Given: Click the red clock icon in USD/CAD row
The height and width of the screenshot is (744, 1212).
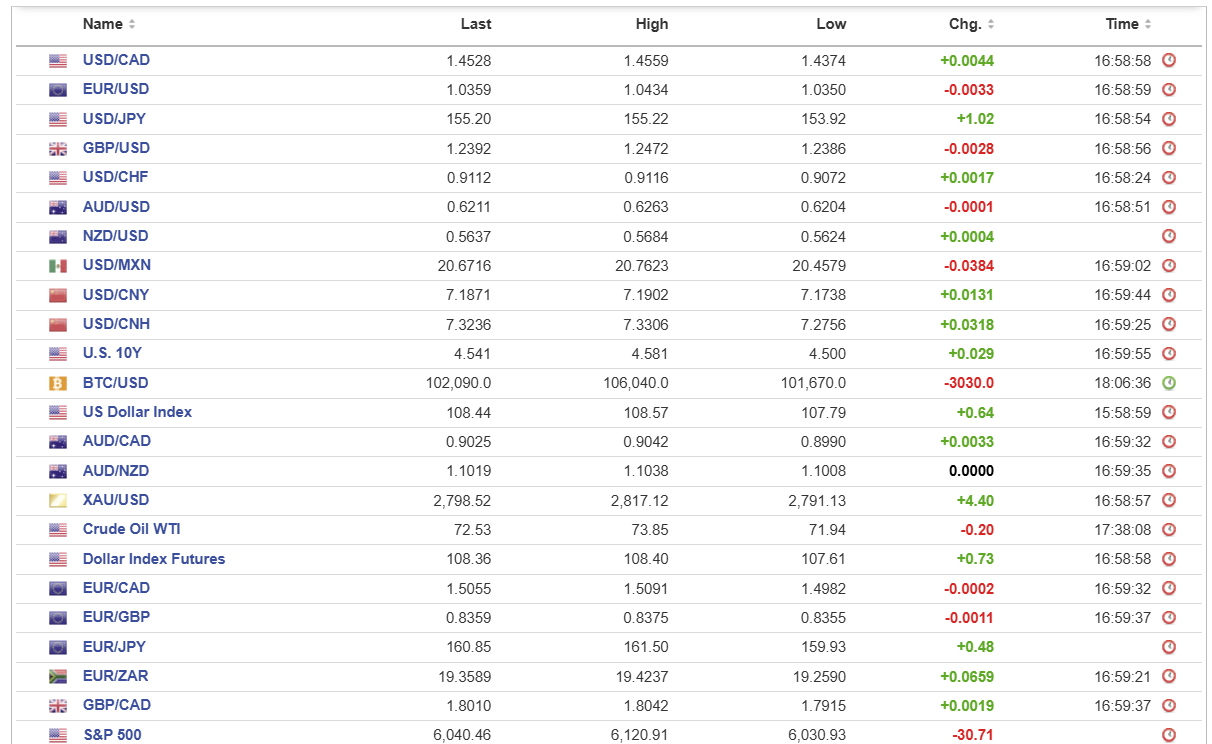Looking at the screenshot, I should pyautogui.click(x=1169, y=61).
